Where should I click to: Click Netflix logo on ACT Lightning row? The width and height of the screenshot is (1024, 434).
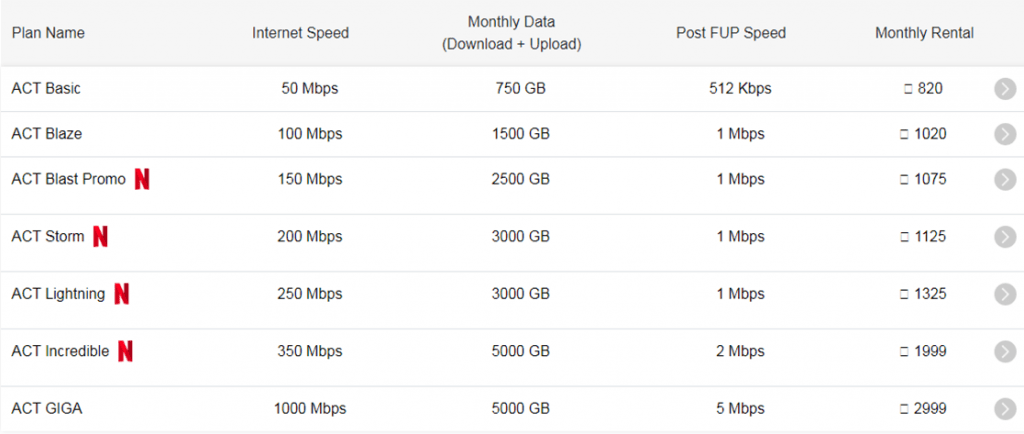[x=121, y=294]
